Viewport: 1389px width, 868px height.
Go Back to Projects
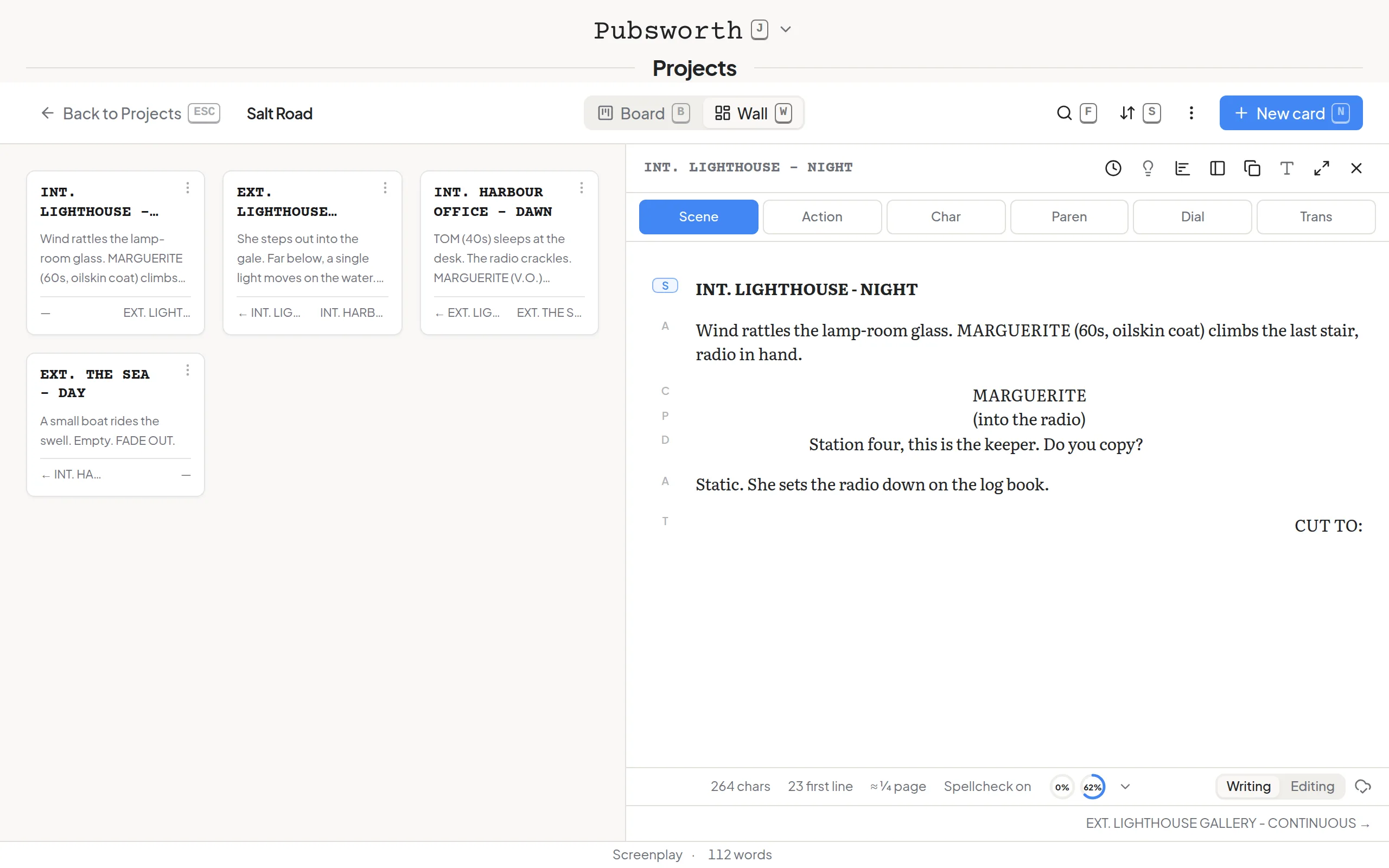[x=130, y=113]
